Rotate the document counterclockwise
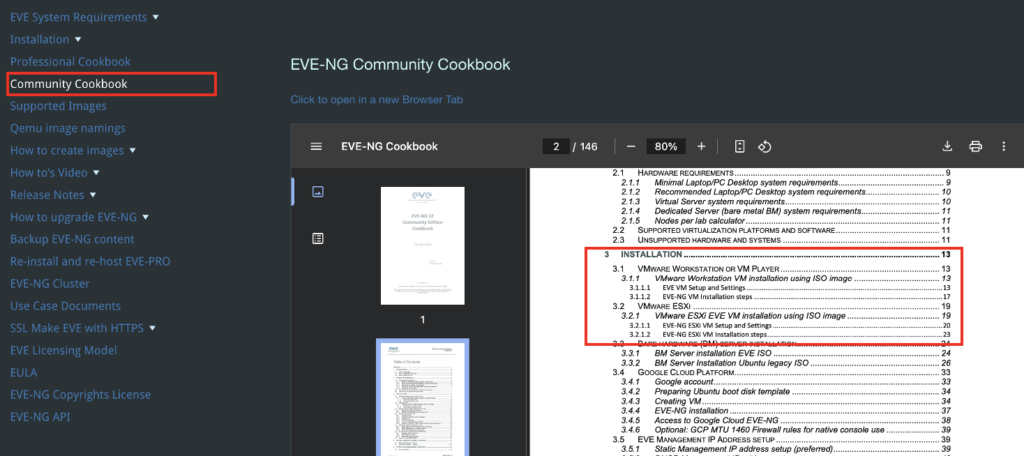This screenshot has height=456, width=1024. click(765, 146)
